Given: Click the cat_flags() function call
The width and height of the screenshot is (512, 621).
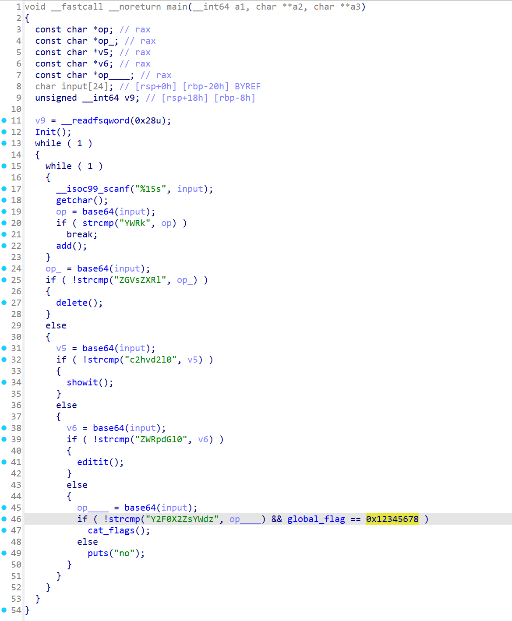Looking at the screenshot, I should tap(119, 530).
